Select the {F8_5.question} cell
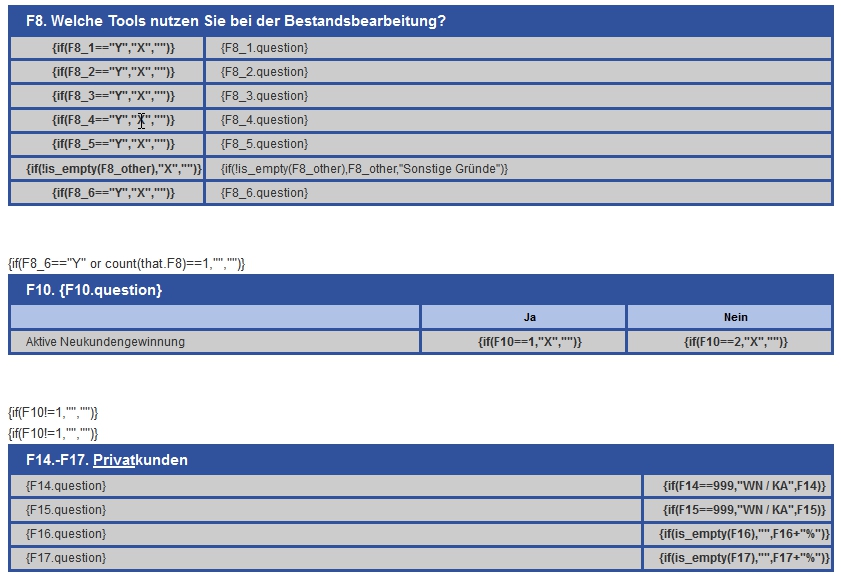 coord(264,144)
